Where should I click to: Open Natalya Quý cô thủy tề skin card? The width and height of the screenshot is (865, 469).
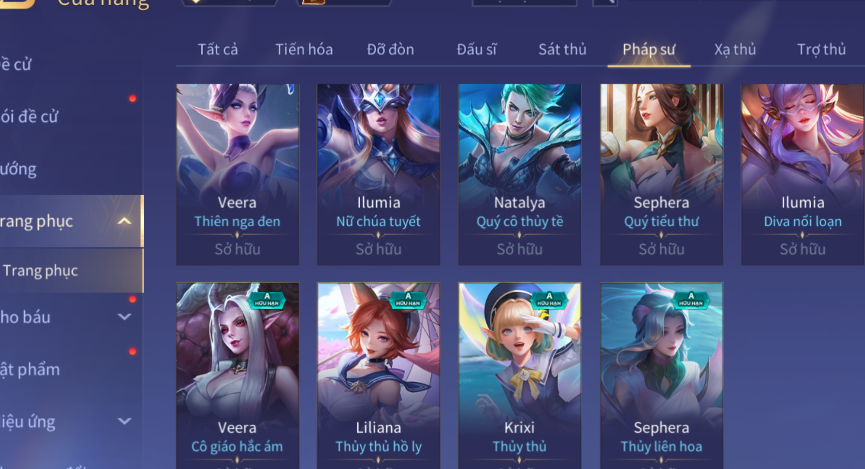(x=520, y=174)
